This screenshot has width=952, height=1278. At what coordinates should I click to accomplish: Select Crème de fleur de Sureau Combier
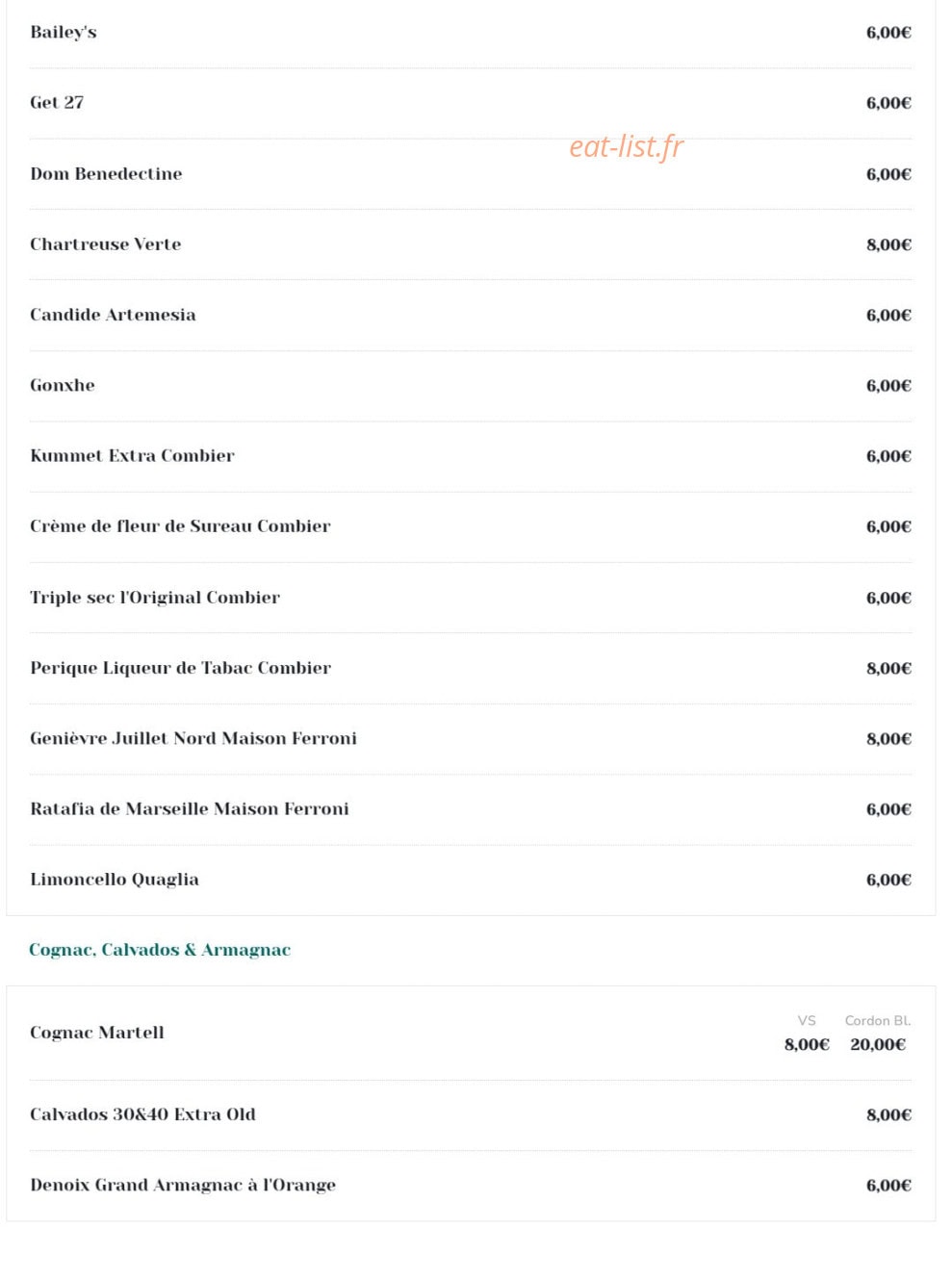point(180,526)
